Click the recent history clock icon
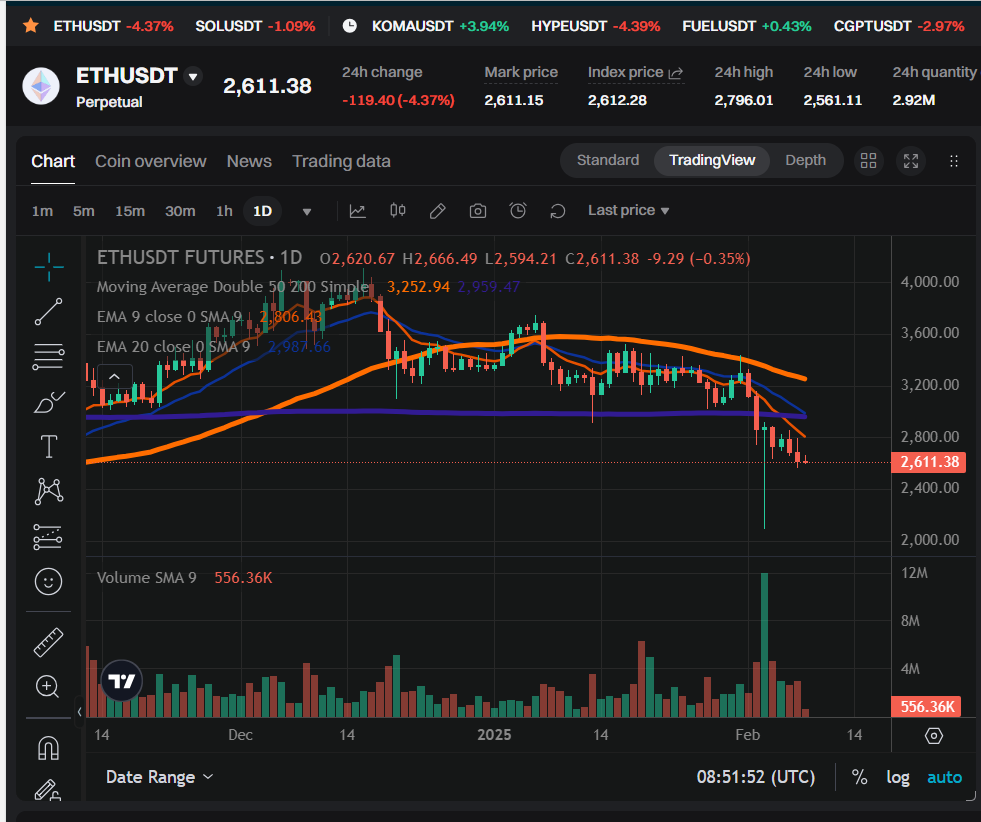This screenshot has height=822, width=981. (x=350, y=26)
